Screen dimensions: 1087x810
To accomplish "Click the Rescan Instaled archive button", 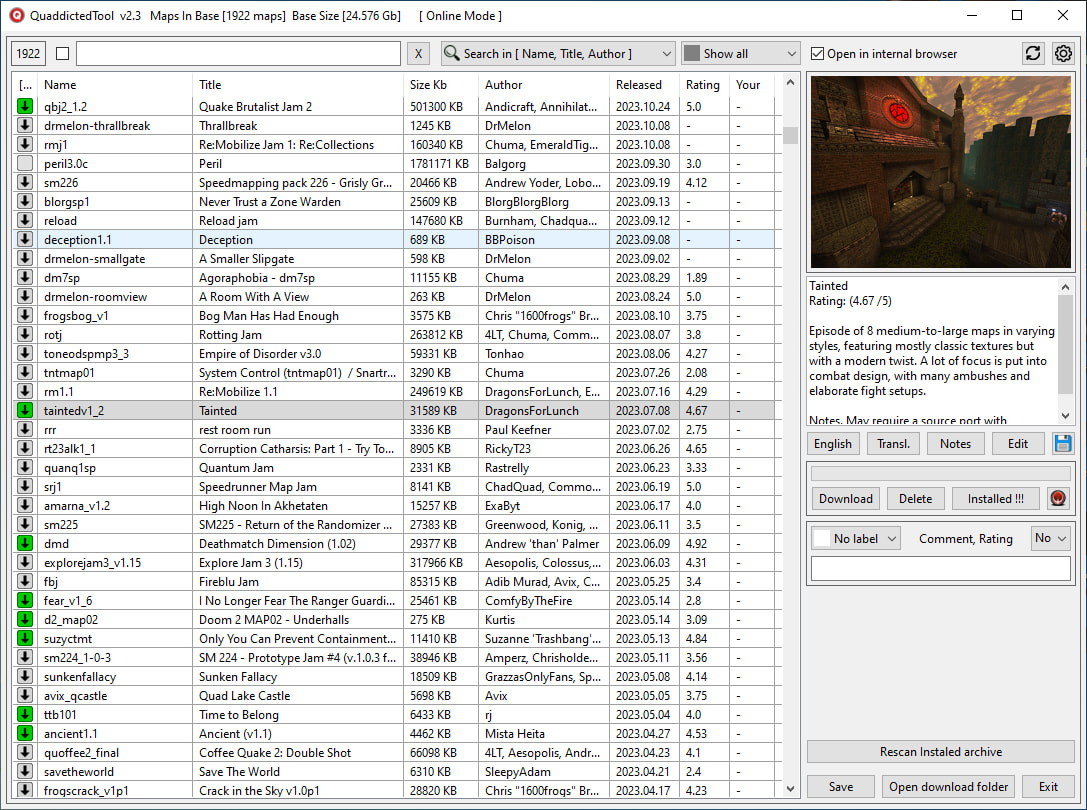I will [x=940, y=752].
